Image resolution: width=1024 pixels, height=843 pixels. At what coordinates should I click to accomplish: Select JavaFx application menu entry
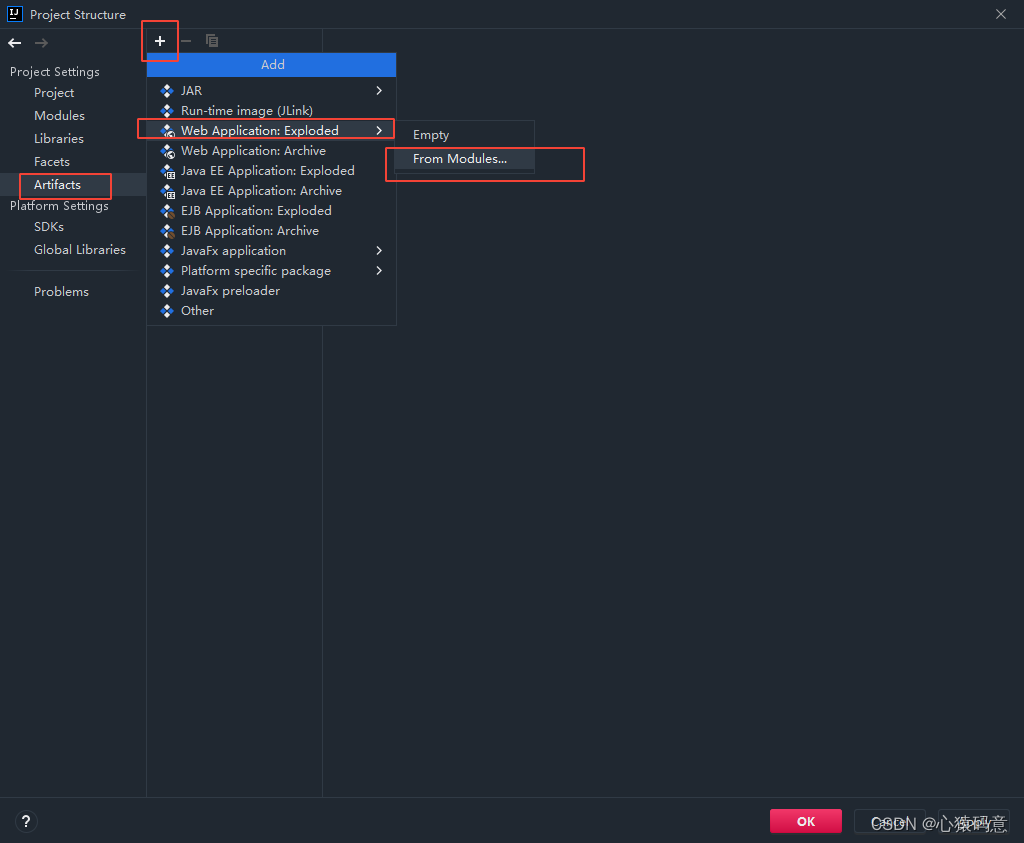pos(271,251)
